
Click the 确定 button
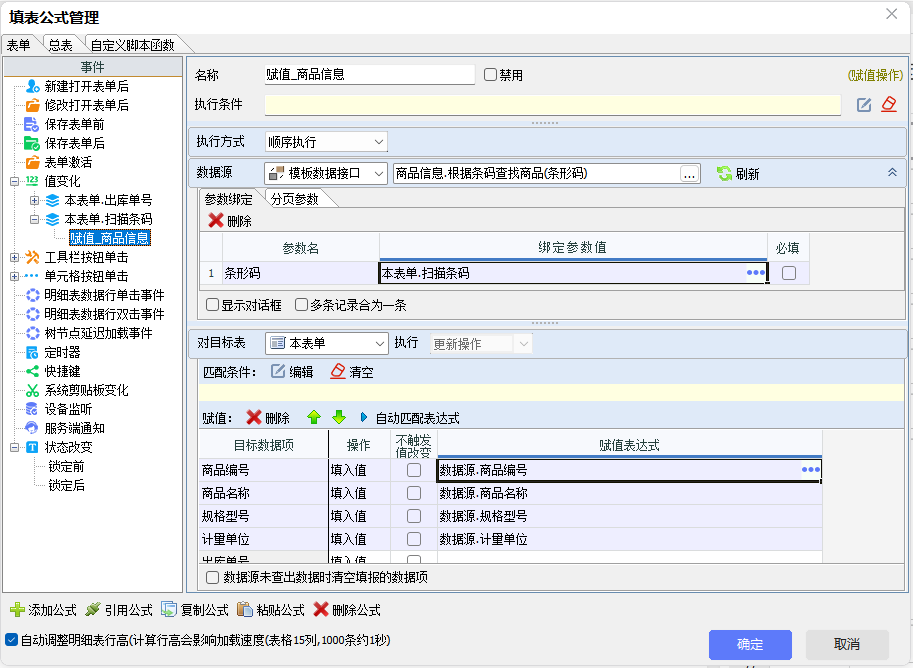point(750,644)
